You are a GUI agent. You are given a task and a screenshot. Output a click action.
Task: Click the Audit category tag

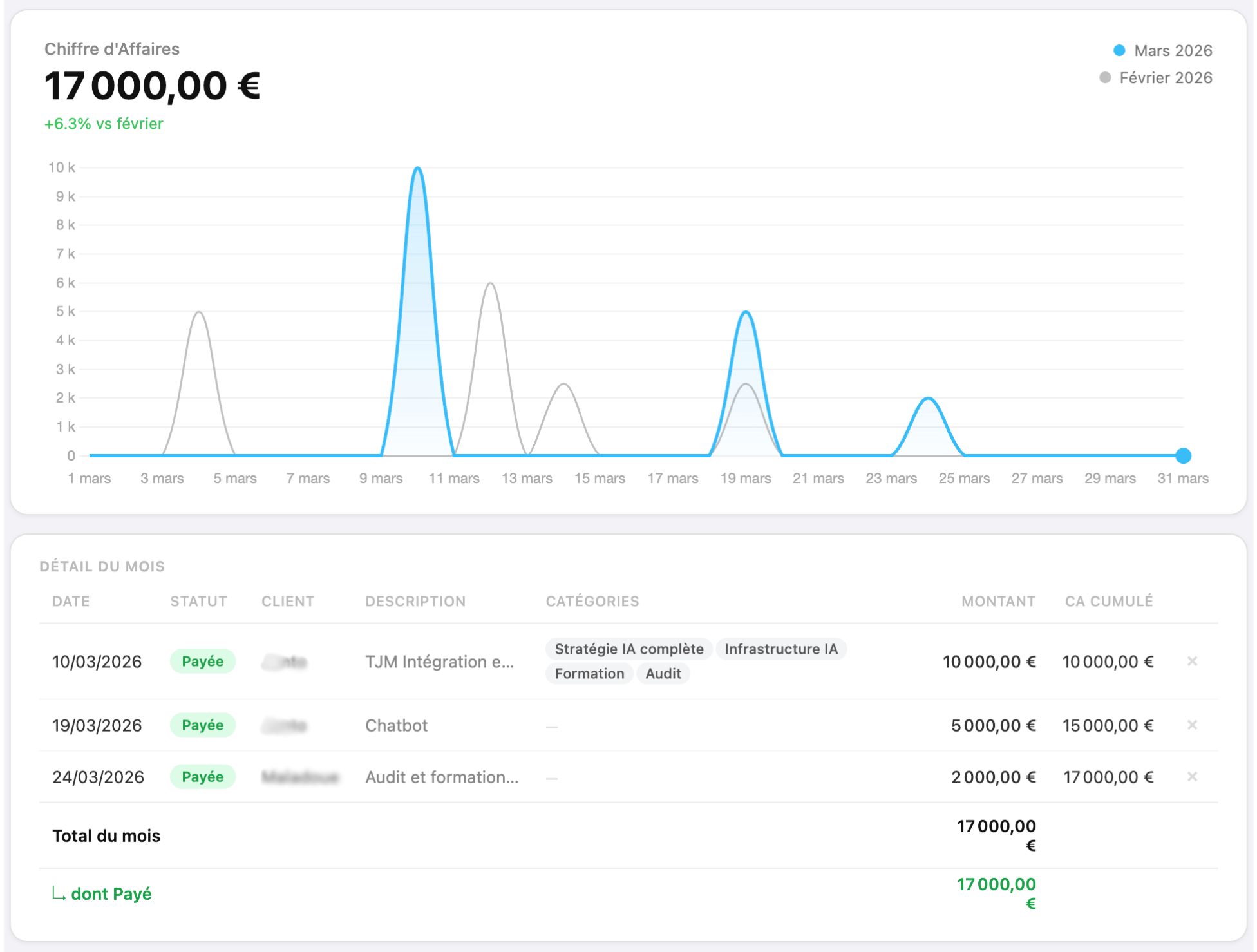pyautogui.click(x=663, y=673)
